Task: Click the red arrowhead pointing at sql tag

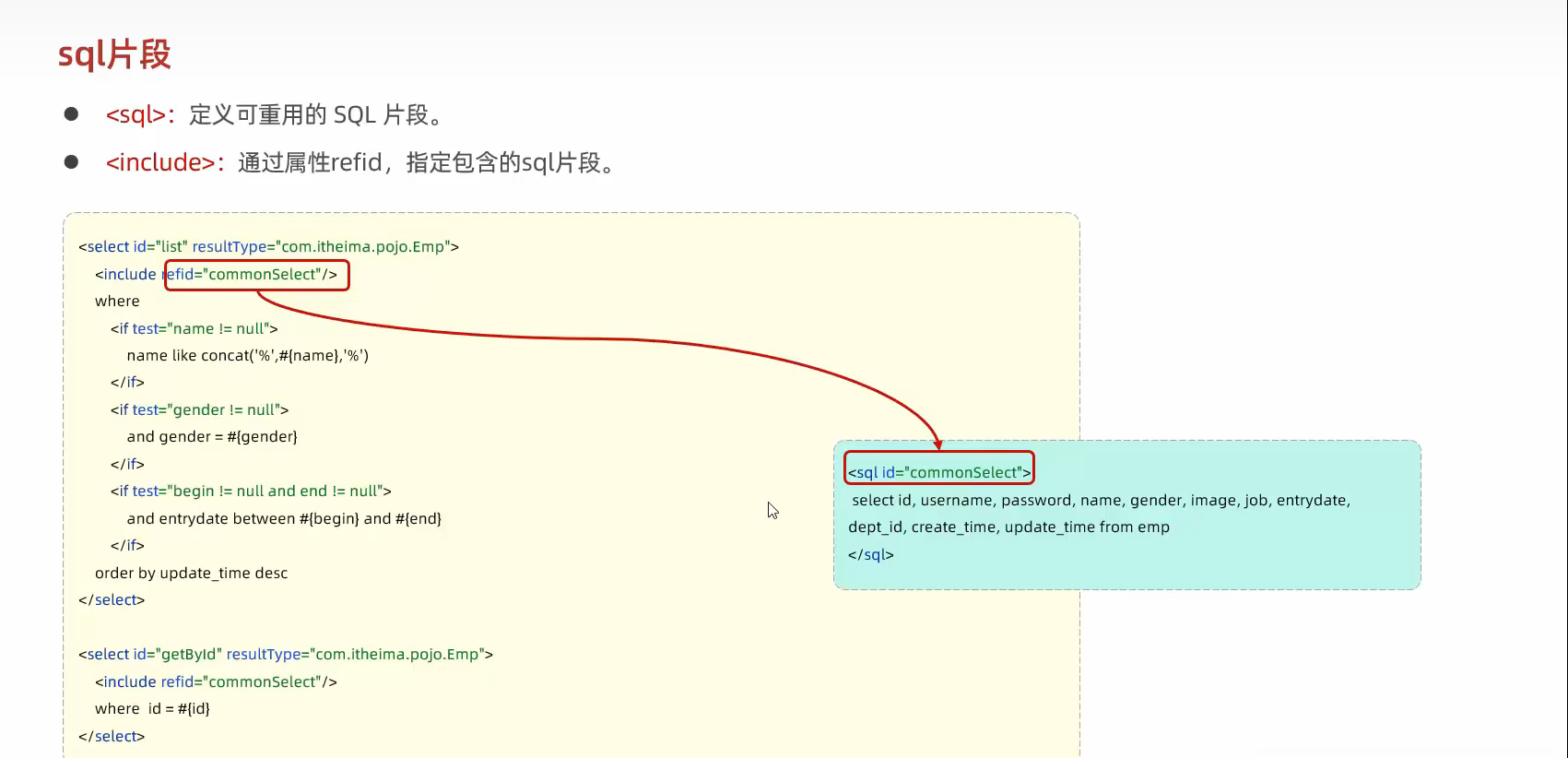Action: tap(937, 444)
